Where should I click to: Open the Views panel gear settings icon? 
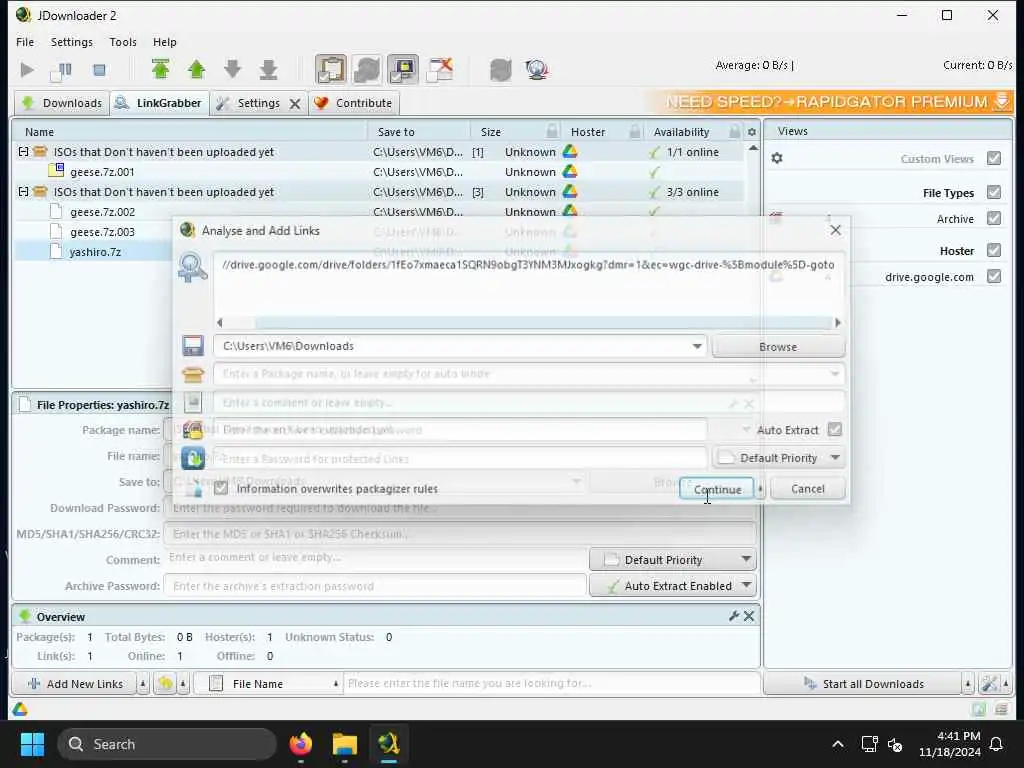(776, 158)
